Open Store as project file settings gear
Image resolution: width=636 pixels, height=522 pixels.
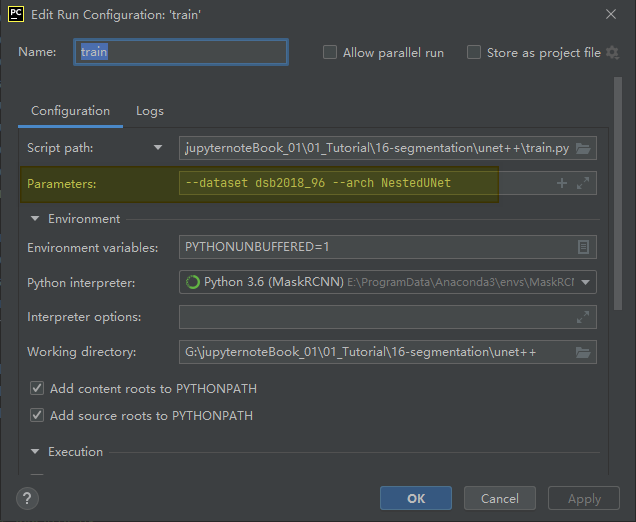[x=612, y=53]
